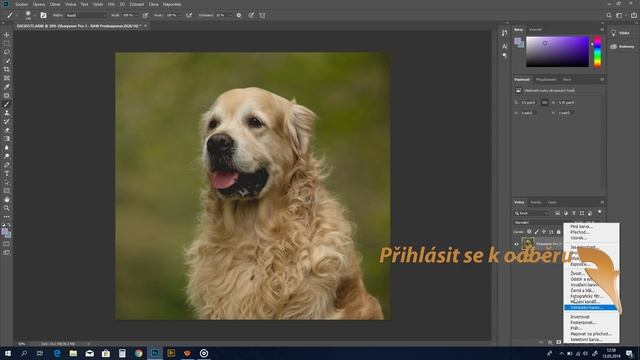Select the Blur tool

(x=7, y=147)
